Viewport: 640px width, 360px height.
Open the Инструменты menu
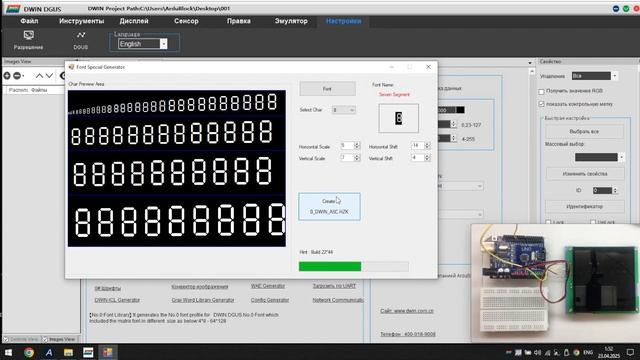coord(81,21)
